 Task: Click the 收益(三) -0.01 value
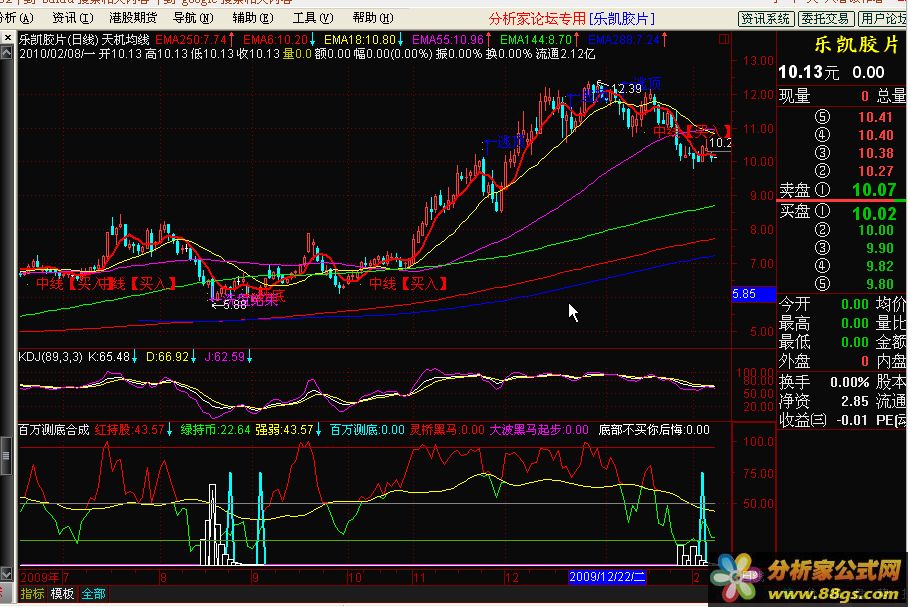pyautogui.click(x=852, y=420)
